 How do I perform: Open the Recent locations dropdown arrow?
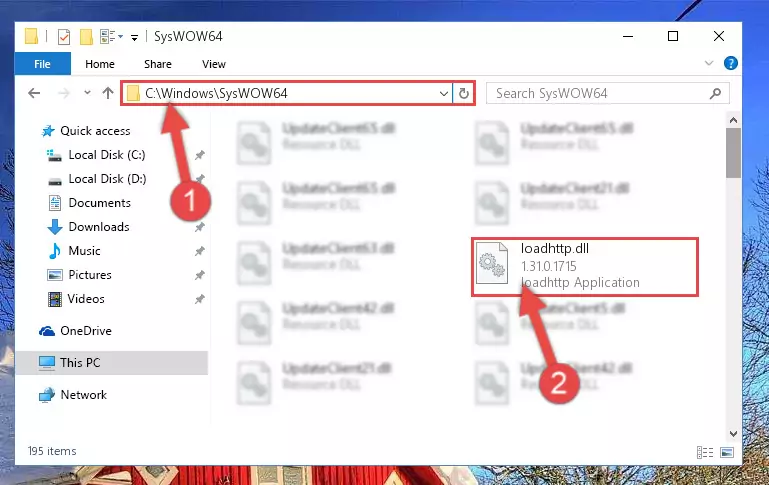pyautogui.click(x=87, y=92)
